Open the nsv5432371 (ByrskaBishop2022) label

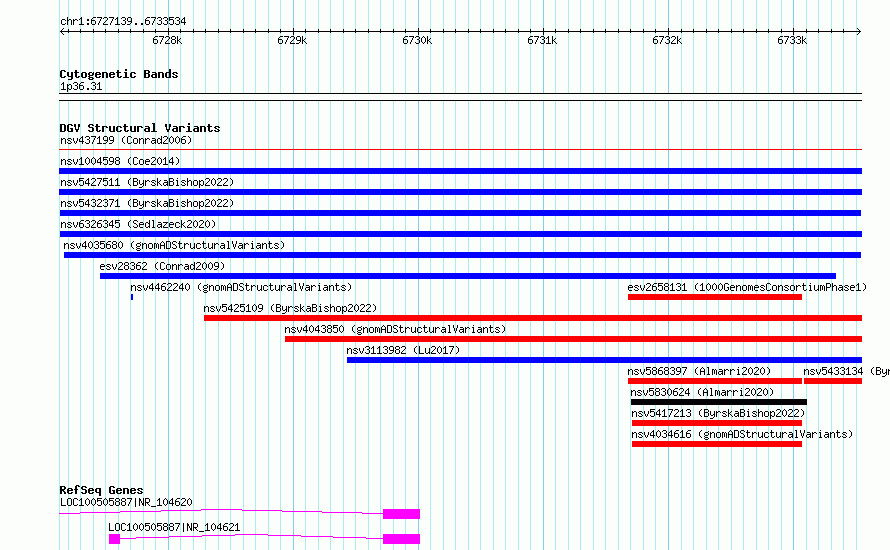click(147, 203)
